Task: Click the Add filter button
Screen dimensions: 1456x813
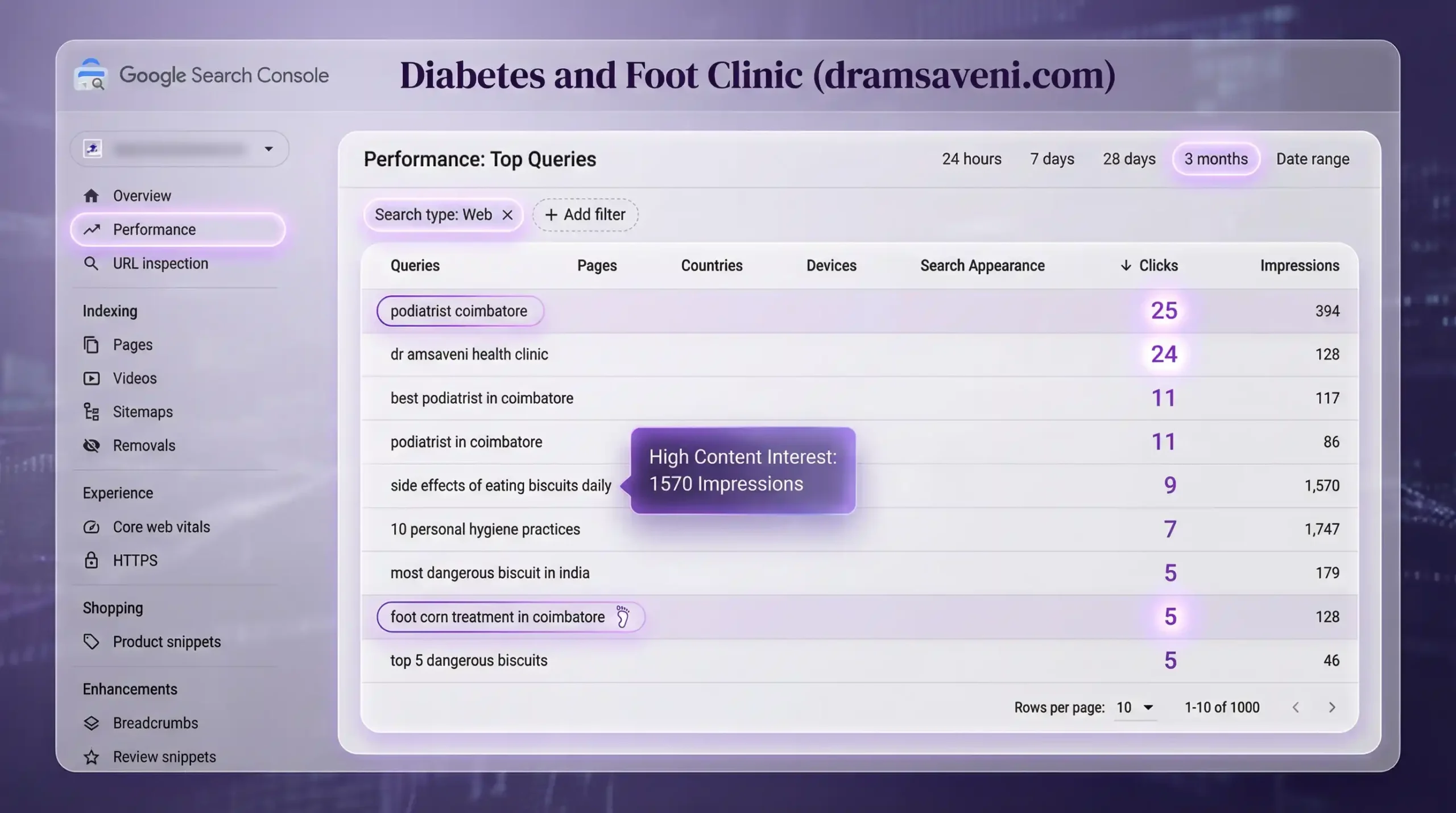Action: 585,215
